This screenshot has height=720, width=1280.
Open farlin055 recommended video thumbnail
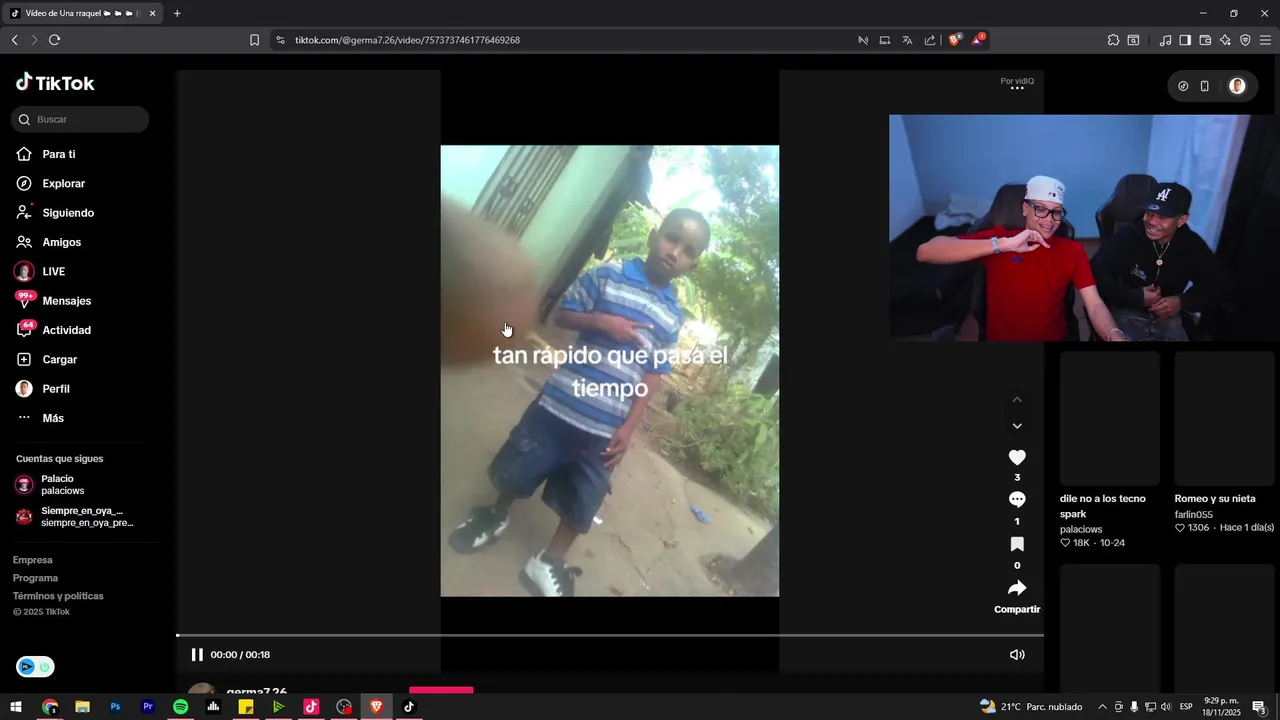point(1224,418)
